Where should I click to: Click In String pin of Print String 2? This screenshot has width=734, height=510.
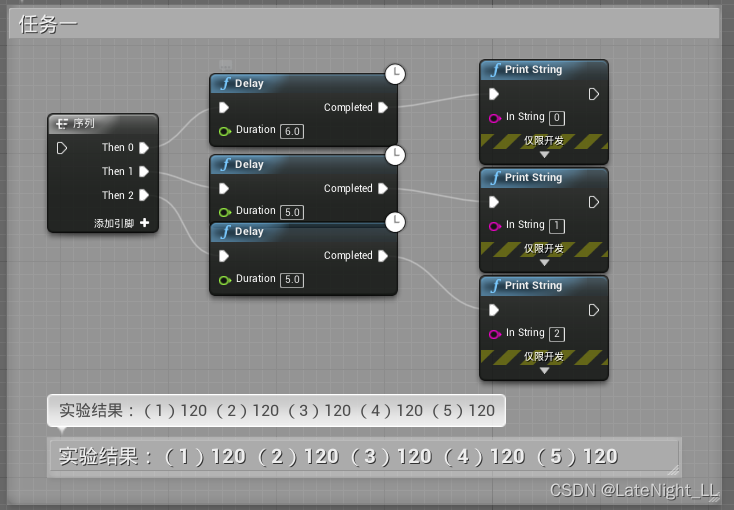[495, 334]
